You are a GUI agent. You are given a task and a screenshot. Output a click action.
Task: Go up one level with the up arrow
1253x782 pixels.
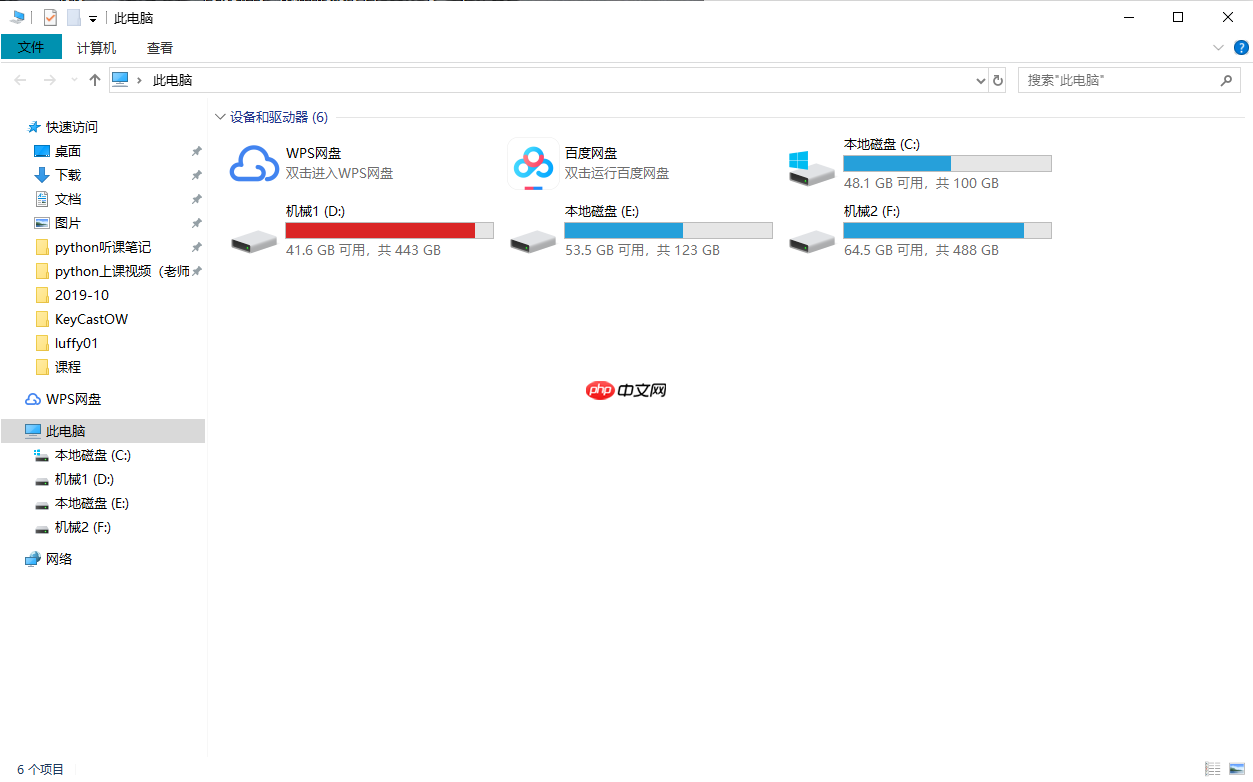[x=95, y=80]
